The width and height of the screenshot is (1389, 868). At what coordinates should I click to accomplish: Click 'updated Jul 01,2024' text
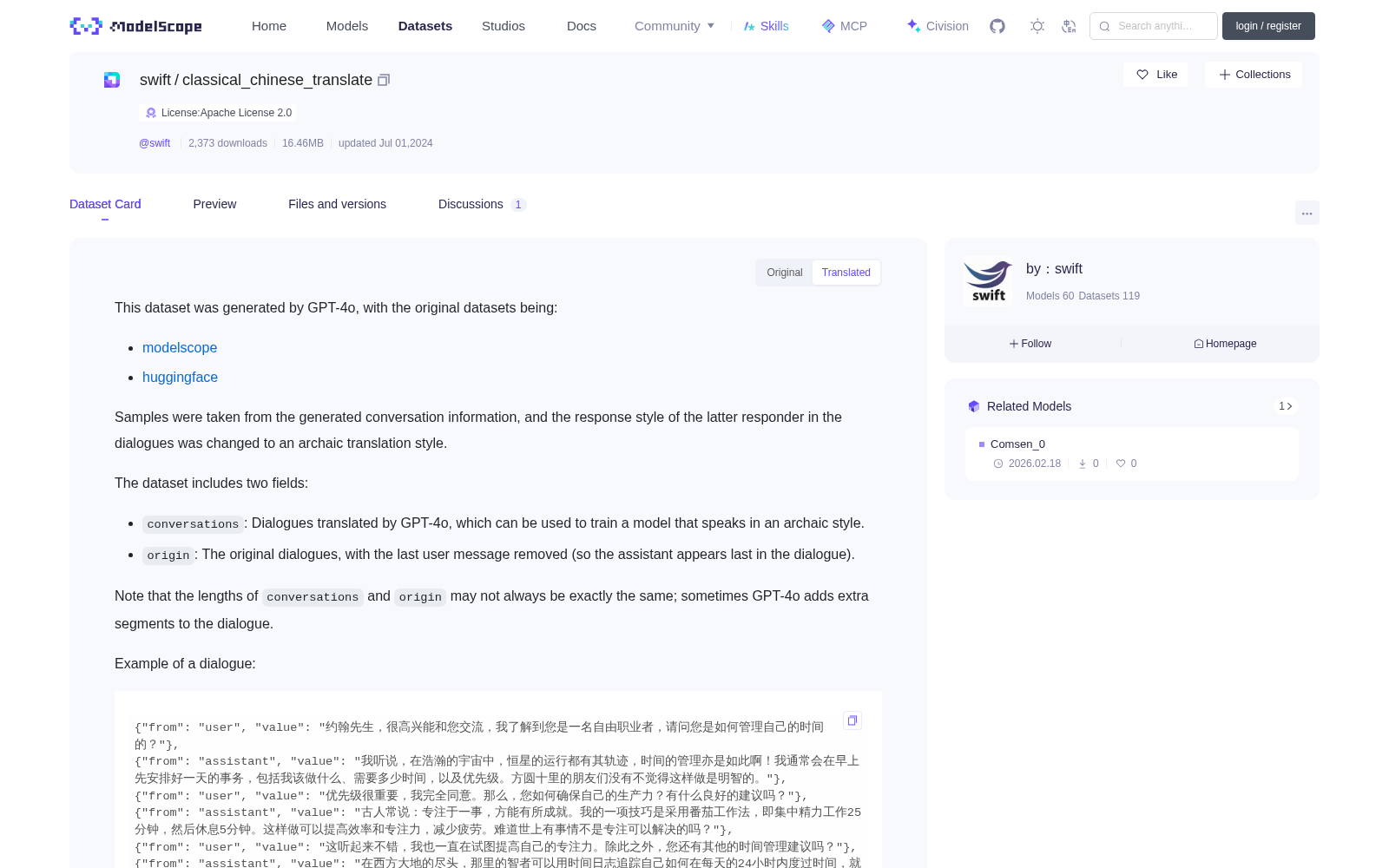tap(385, 143)
